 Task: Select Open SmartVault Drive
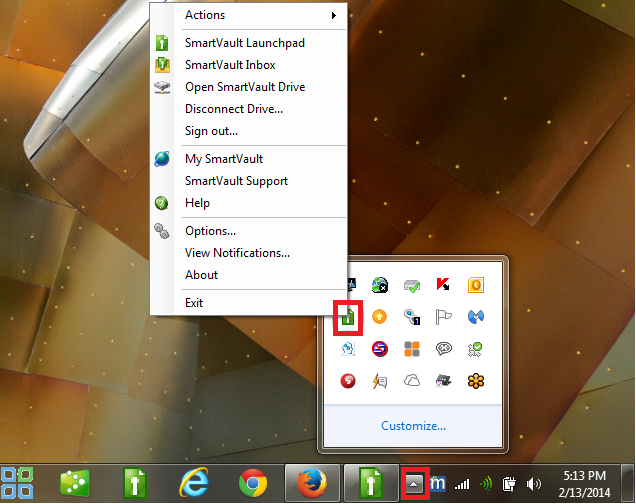pos(248,87)
